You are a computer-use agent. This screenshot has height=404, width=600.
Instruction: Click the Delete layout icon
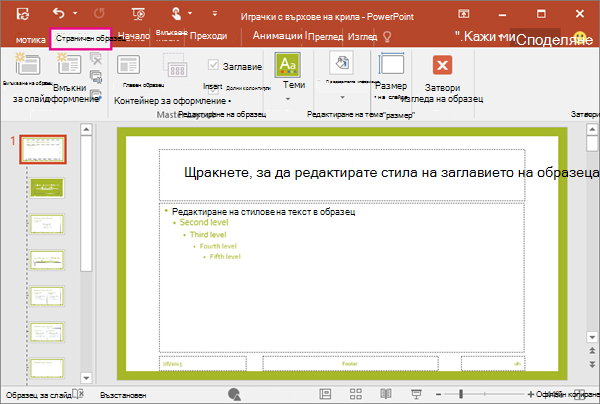coord(96,59)
